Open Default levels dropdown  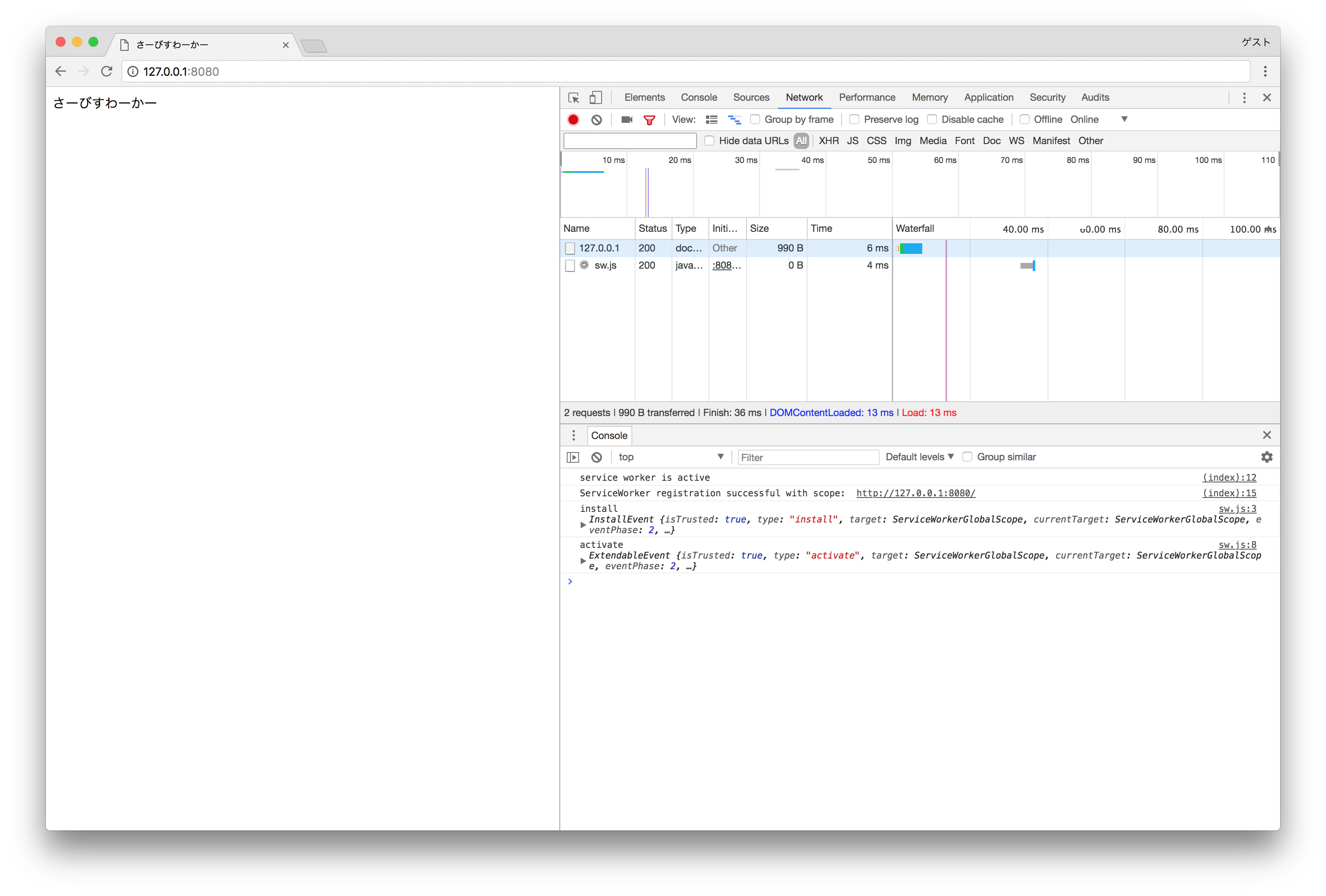point(919,457)
